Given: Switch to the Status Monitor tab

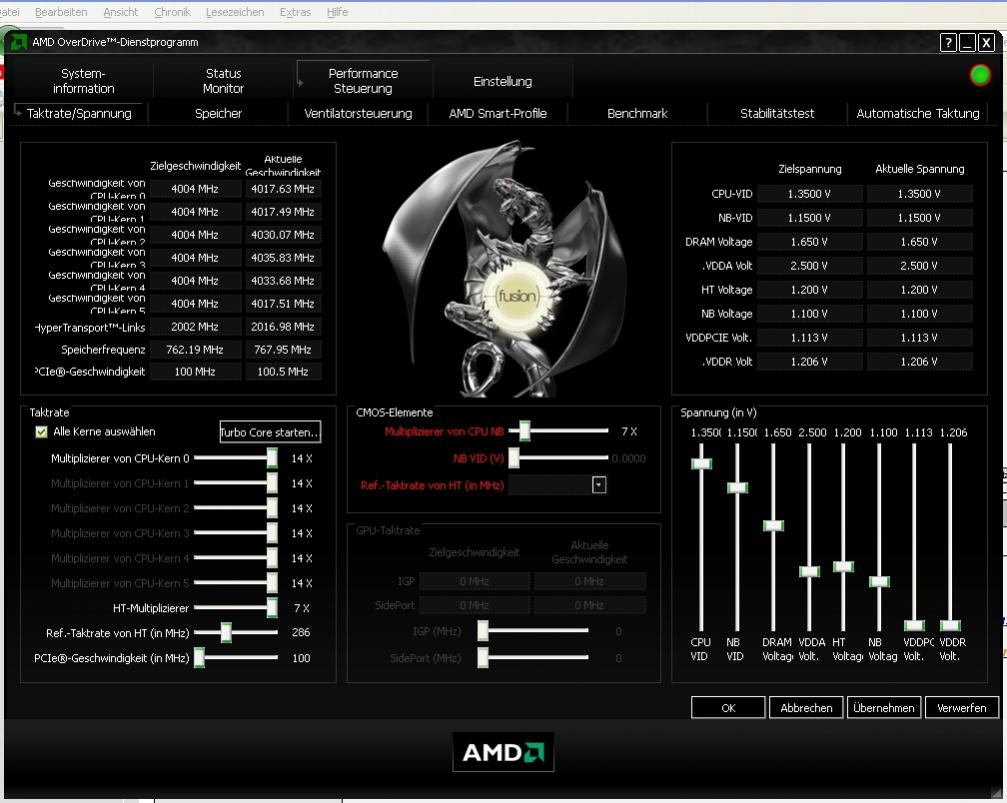Looking at the screenshot, I should pyautogui.click(x=223, y=81).
